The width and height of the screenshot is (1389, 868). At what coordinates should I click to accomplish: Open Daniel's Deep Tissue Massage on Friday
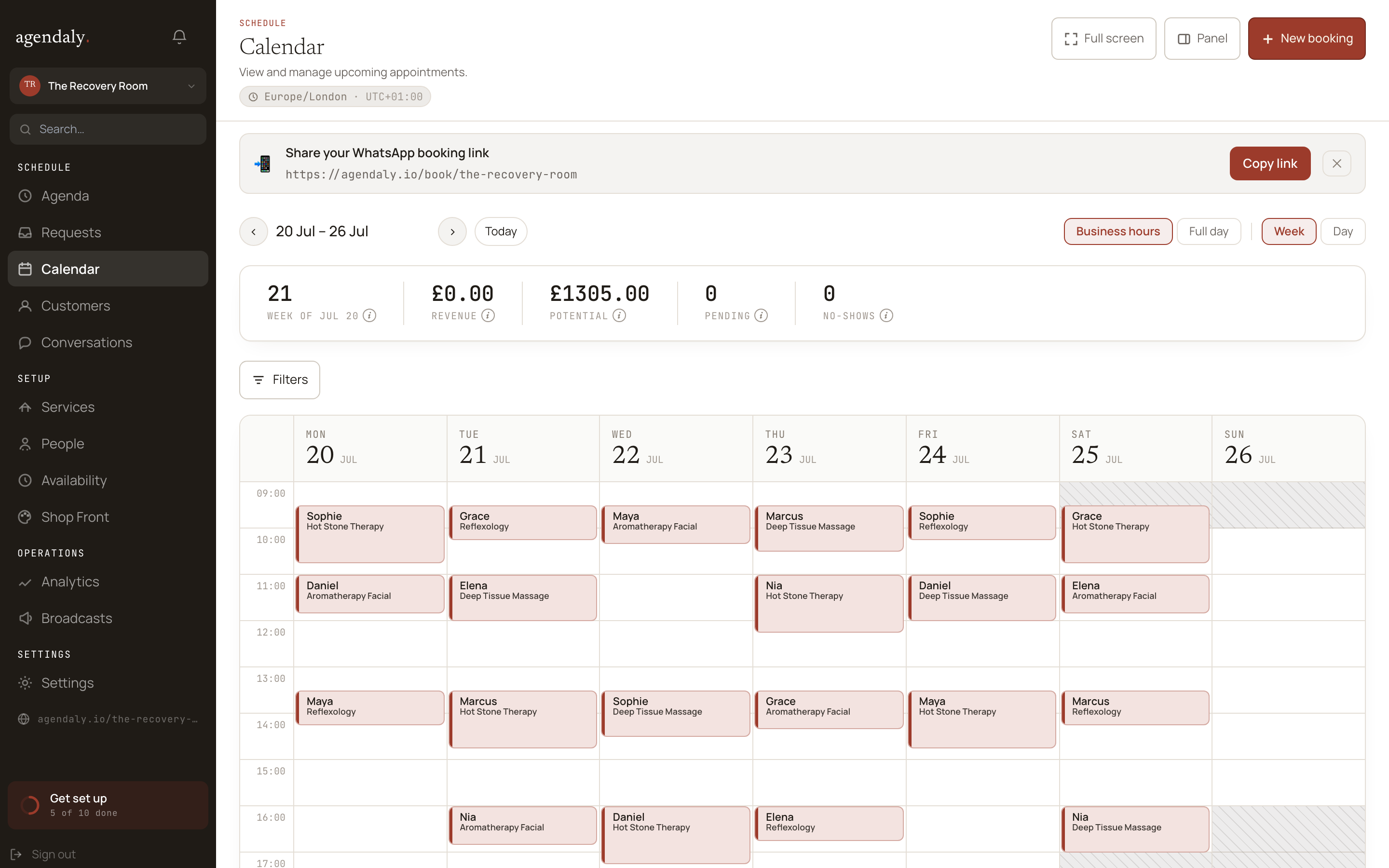pyautogui.click(x=982, y=597)
